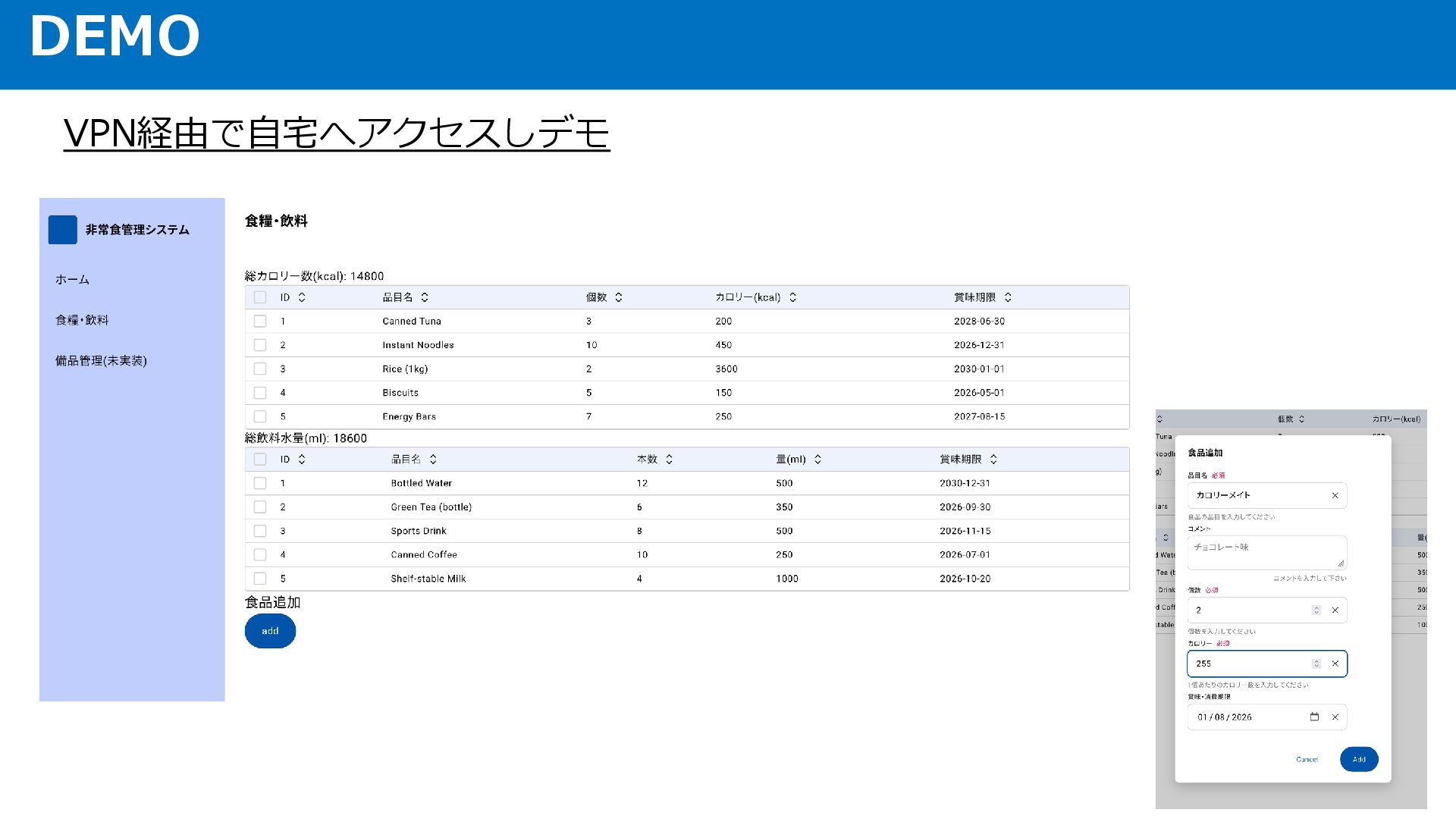Check the Canned Tuna row checkbox
Image resolution: width=1456 pixels, height=819 pixels.
point(260,322)
